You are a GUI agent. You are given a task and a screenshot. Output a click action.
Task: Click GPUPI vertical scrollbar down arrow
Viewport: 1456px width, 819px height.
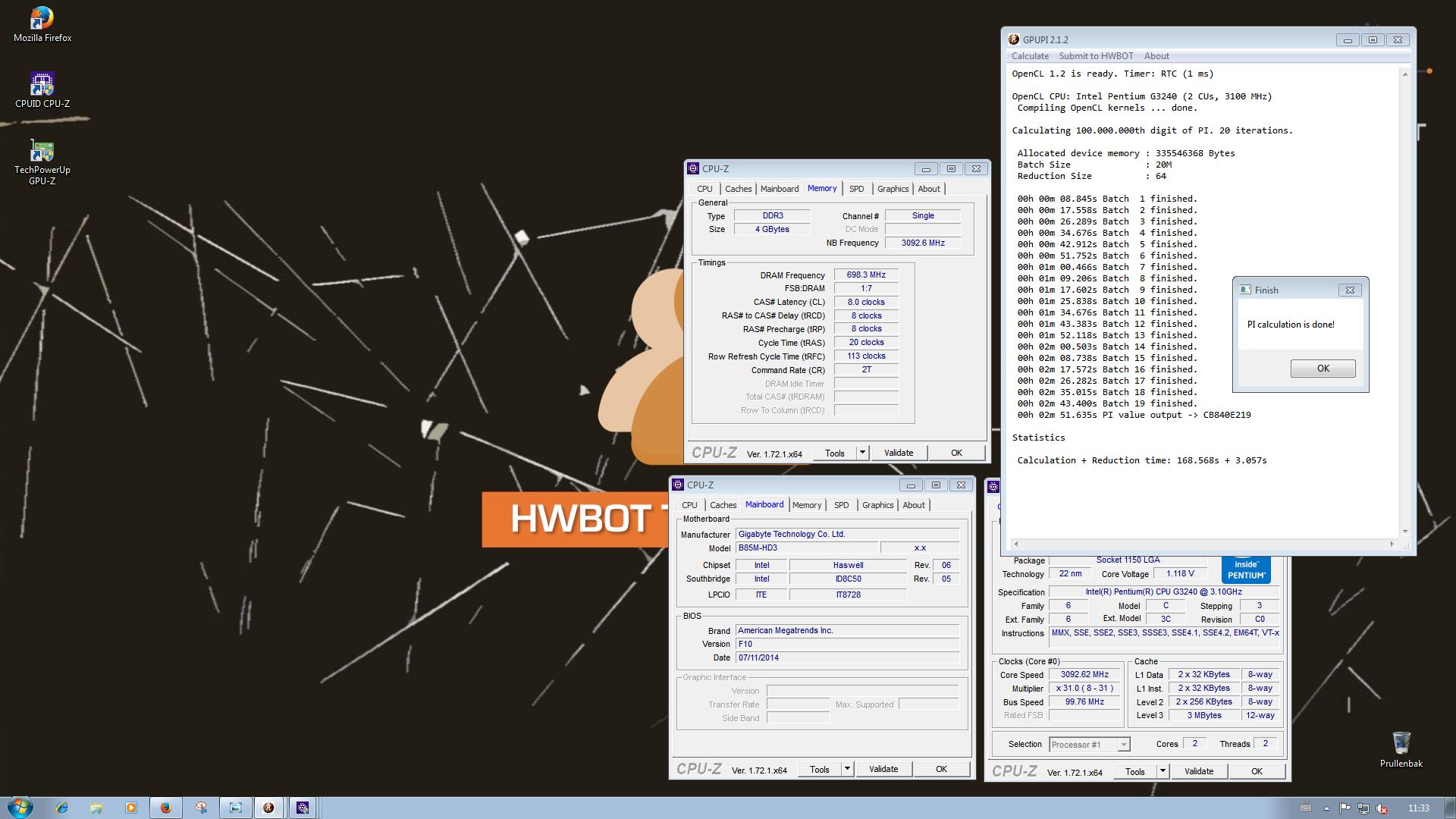pos(1404,532)
